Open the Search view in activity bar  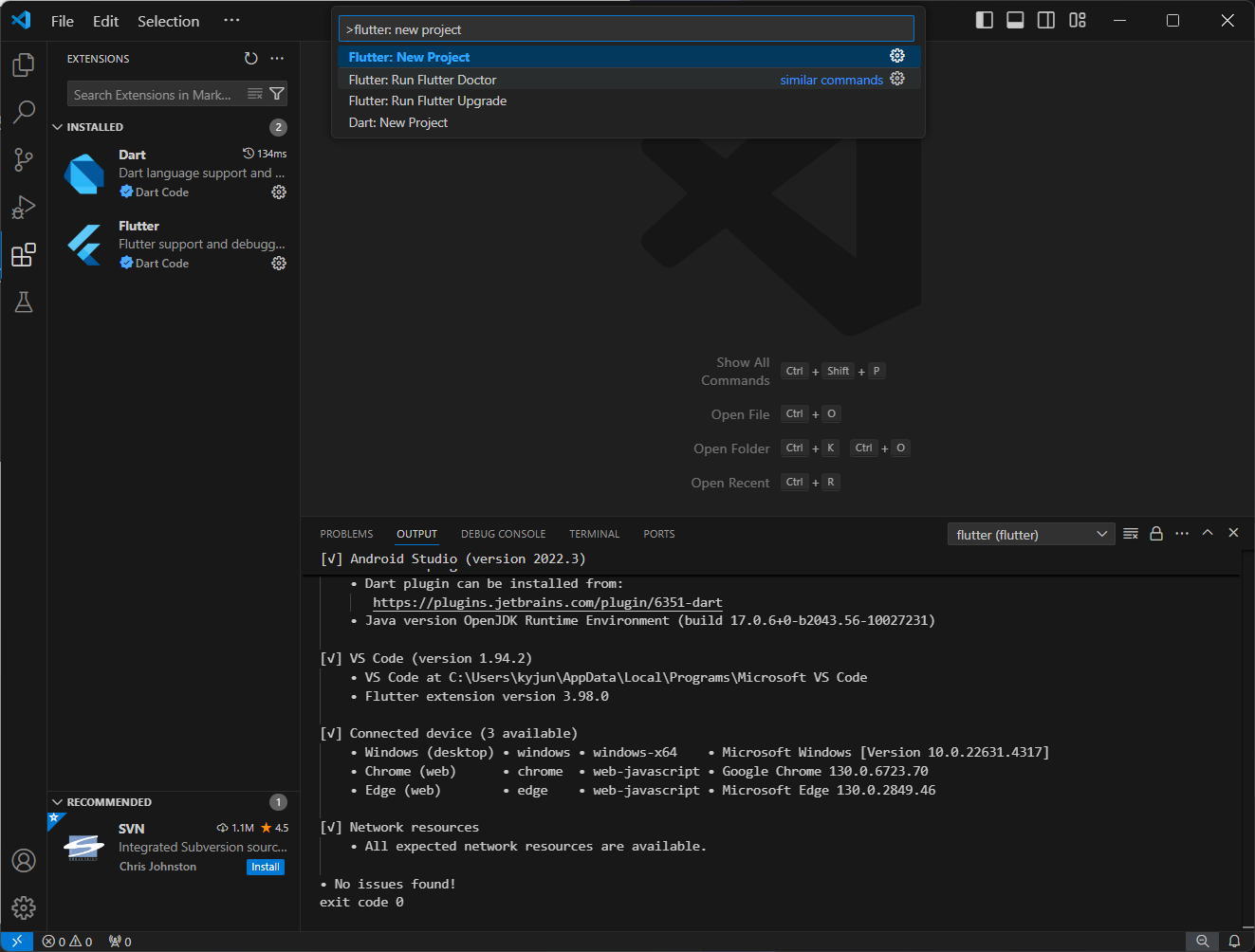(24, 112)
